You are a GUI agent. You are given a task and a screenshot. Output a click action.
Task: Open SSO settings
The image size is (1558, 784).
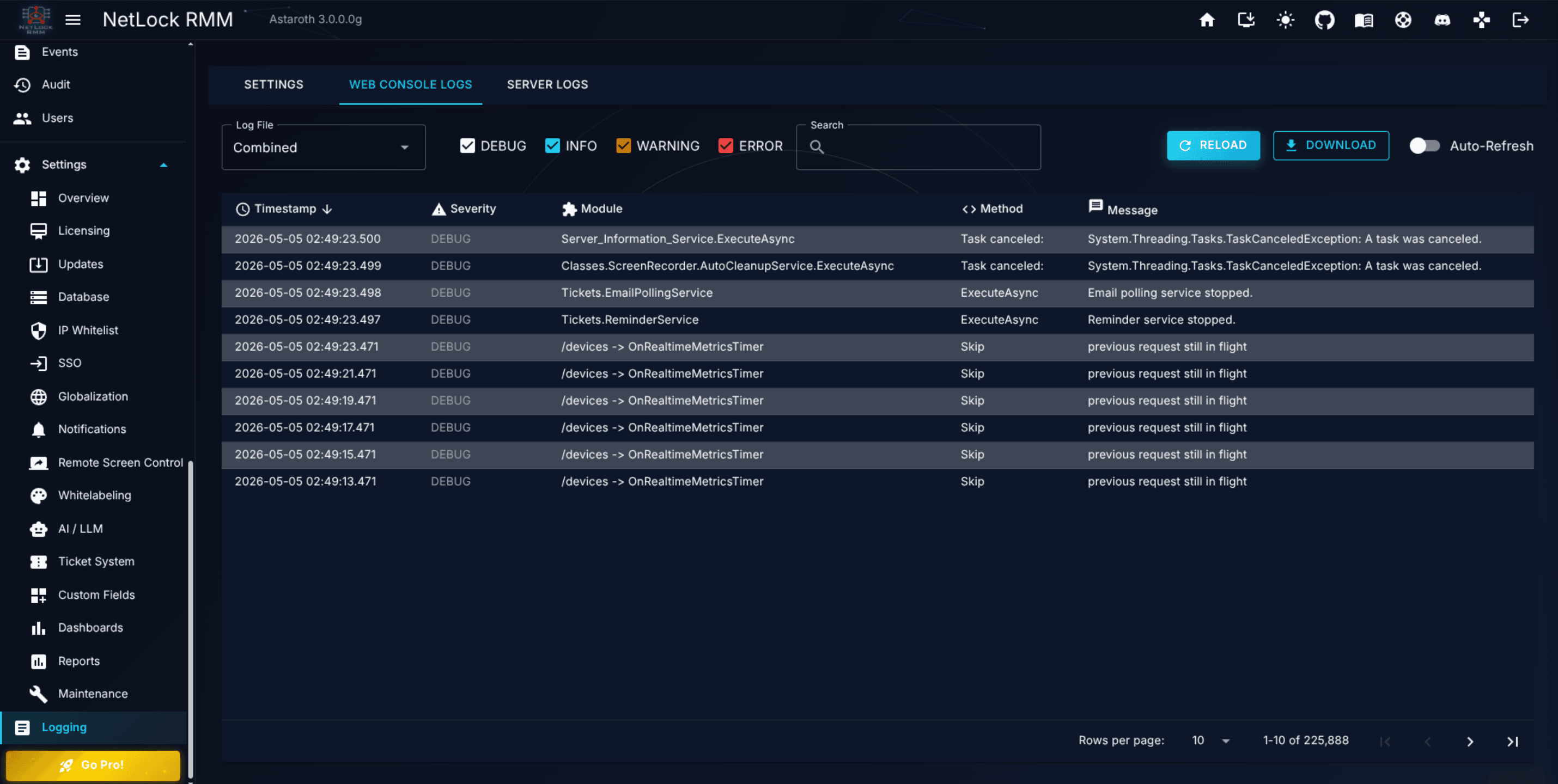click(94, 363)
